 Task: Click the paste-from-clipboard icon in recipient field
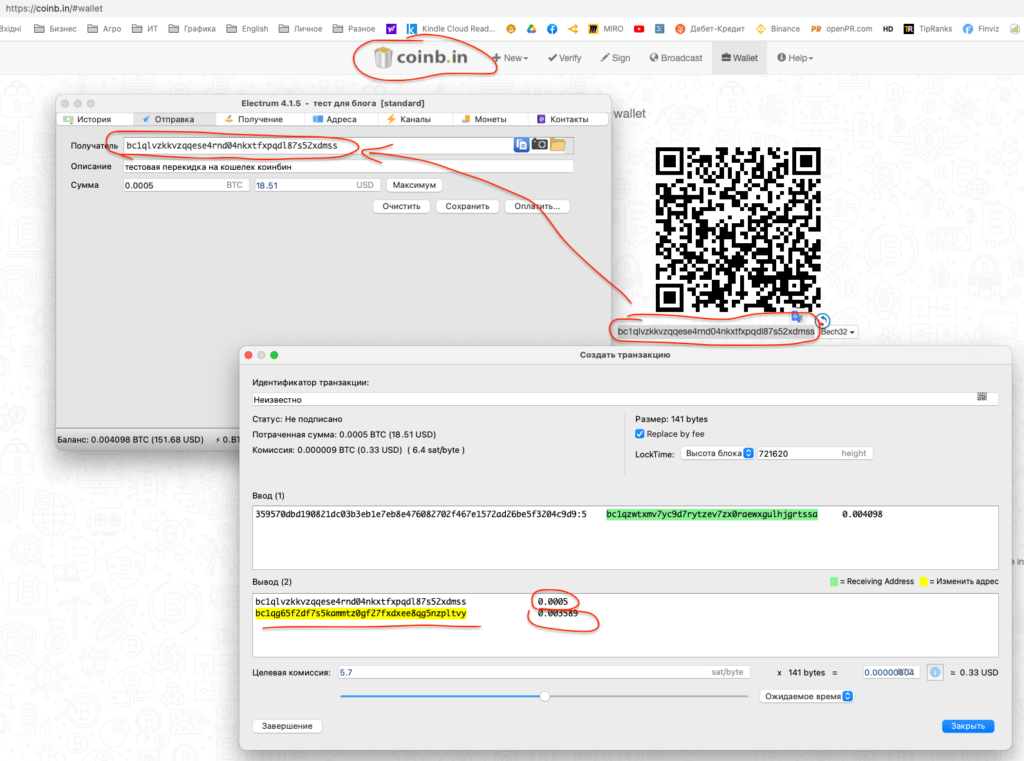coord(521,145)
